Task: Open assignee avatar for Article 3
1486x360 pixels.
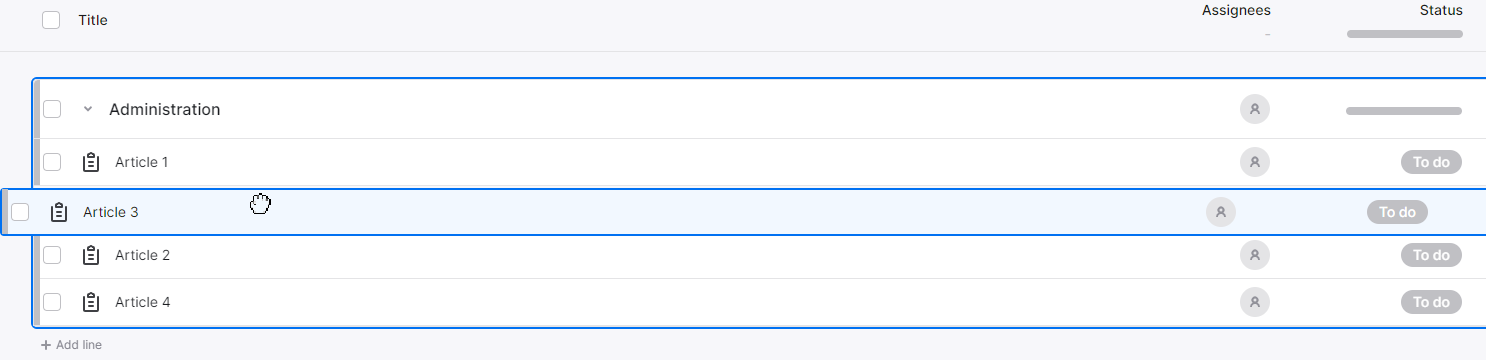Action: [1221, 212]
